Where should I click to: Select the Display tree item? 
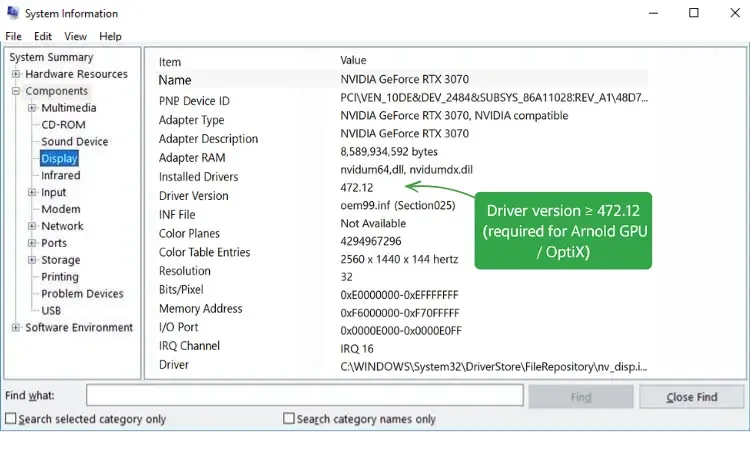point(59,158)
